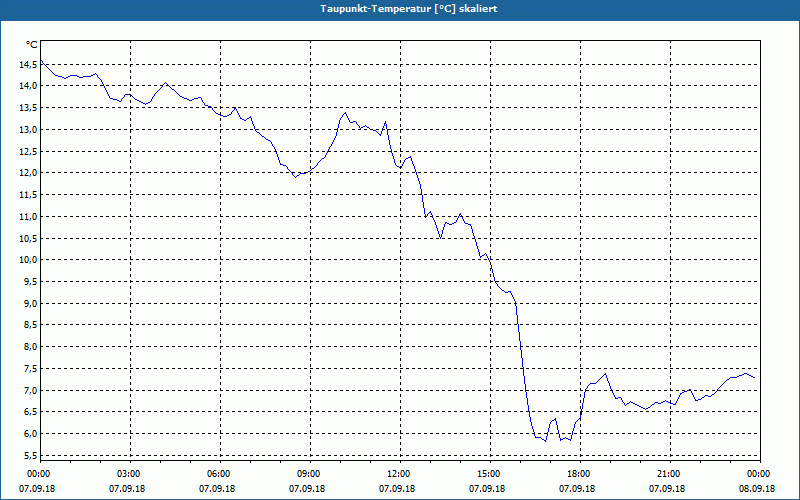Click the chart title 'Taupunkt-Temperatur [°C] skaliert'
The height and width of the screenshot is (500, 800).
[409, 9]
